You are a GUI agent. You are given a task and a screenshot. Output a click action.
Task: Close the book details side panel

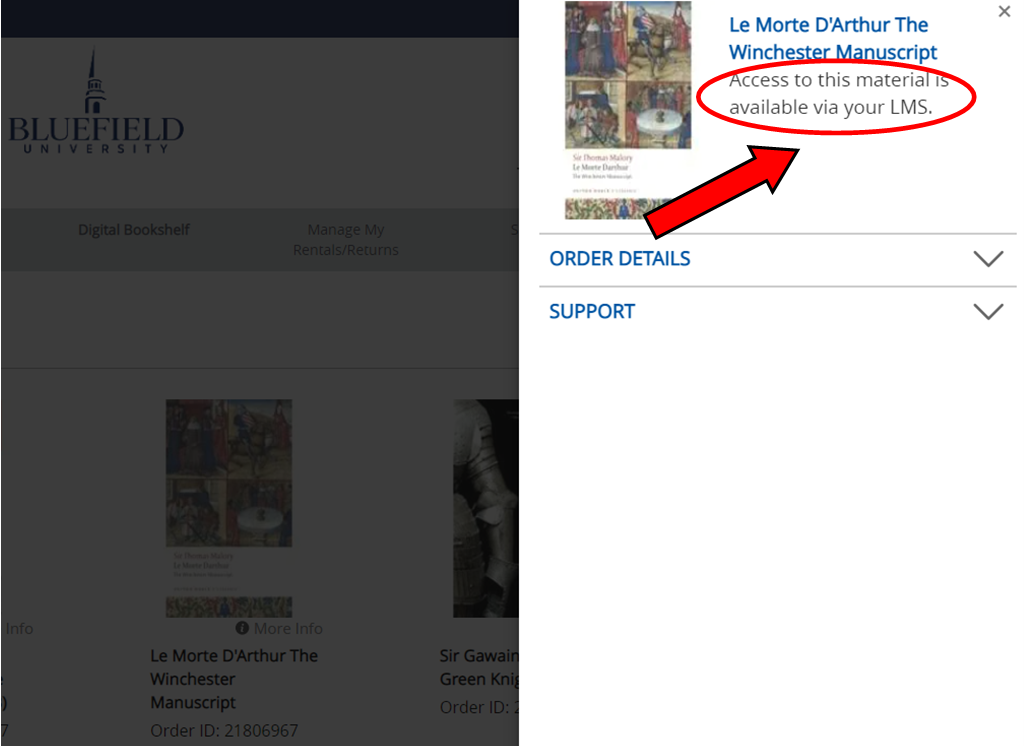[1004, 11]
